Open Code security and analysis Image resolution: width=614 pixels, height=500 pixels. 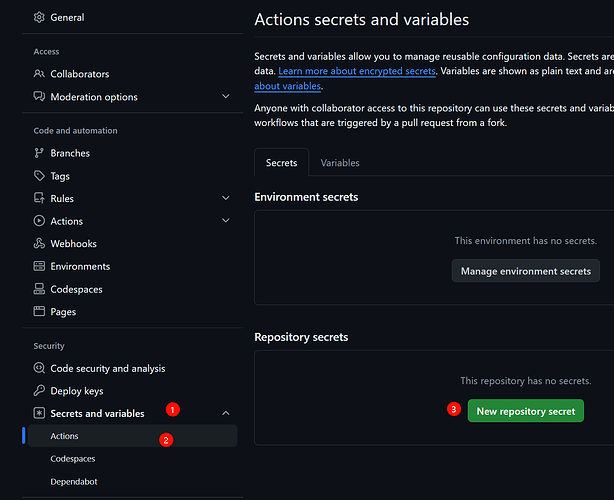point(108,368)
